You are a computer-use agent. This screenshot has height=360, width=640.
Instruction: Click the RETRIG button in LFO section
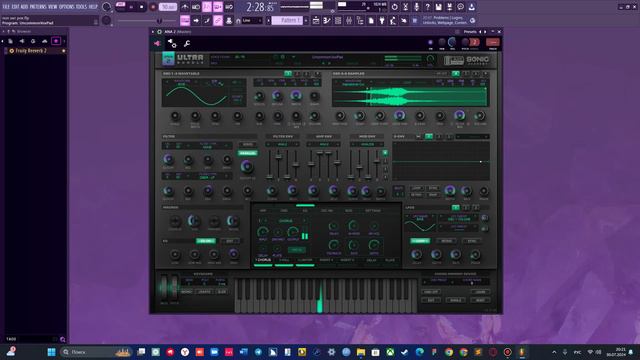pos(446,241)
